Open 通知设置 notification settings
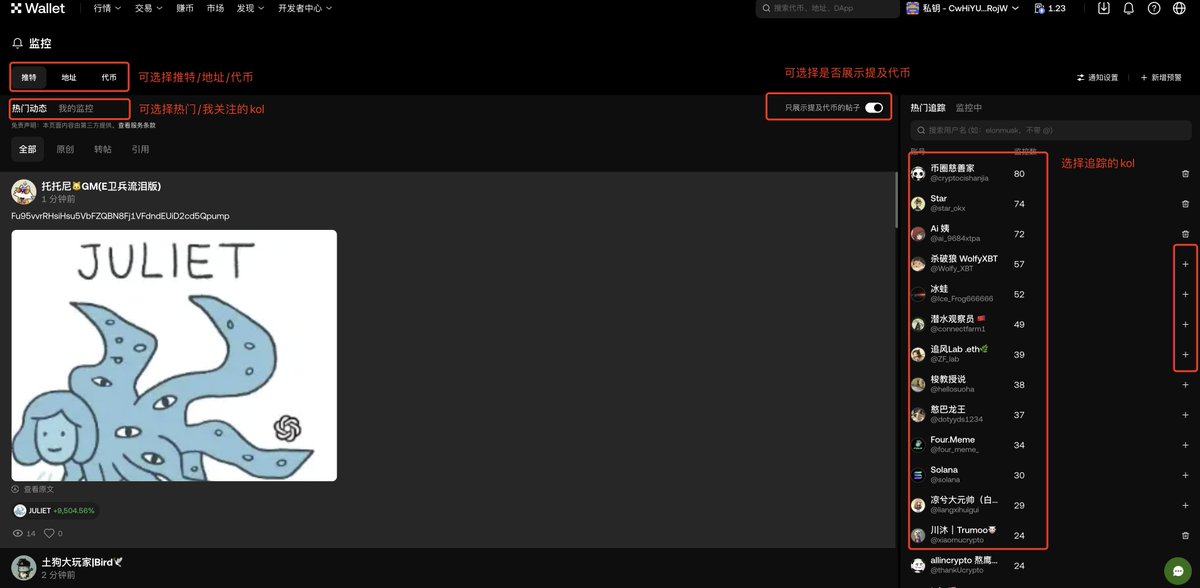The height and width of the screenshot is (588, 1200). coord(1097,77)
